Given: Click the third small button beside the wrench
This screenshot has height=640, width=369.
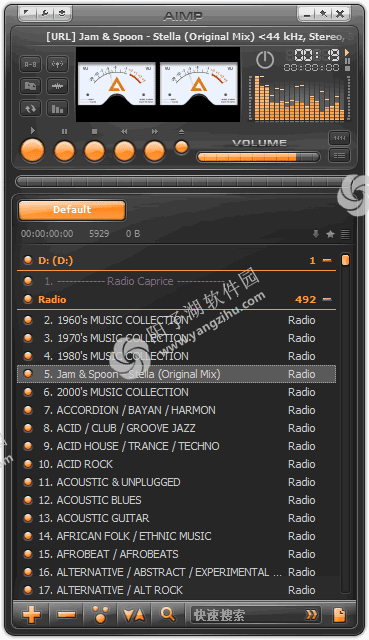Looking at the screenshot, I should 61,13.
